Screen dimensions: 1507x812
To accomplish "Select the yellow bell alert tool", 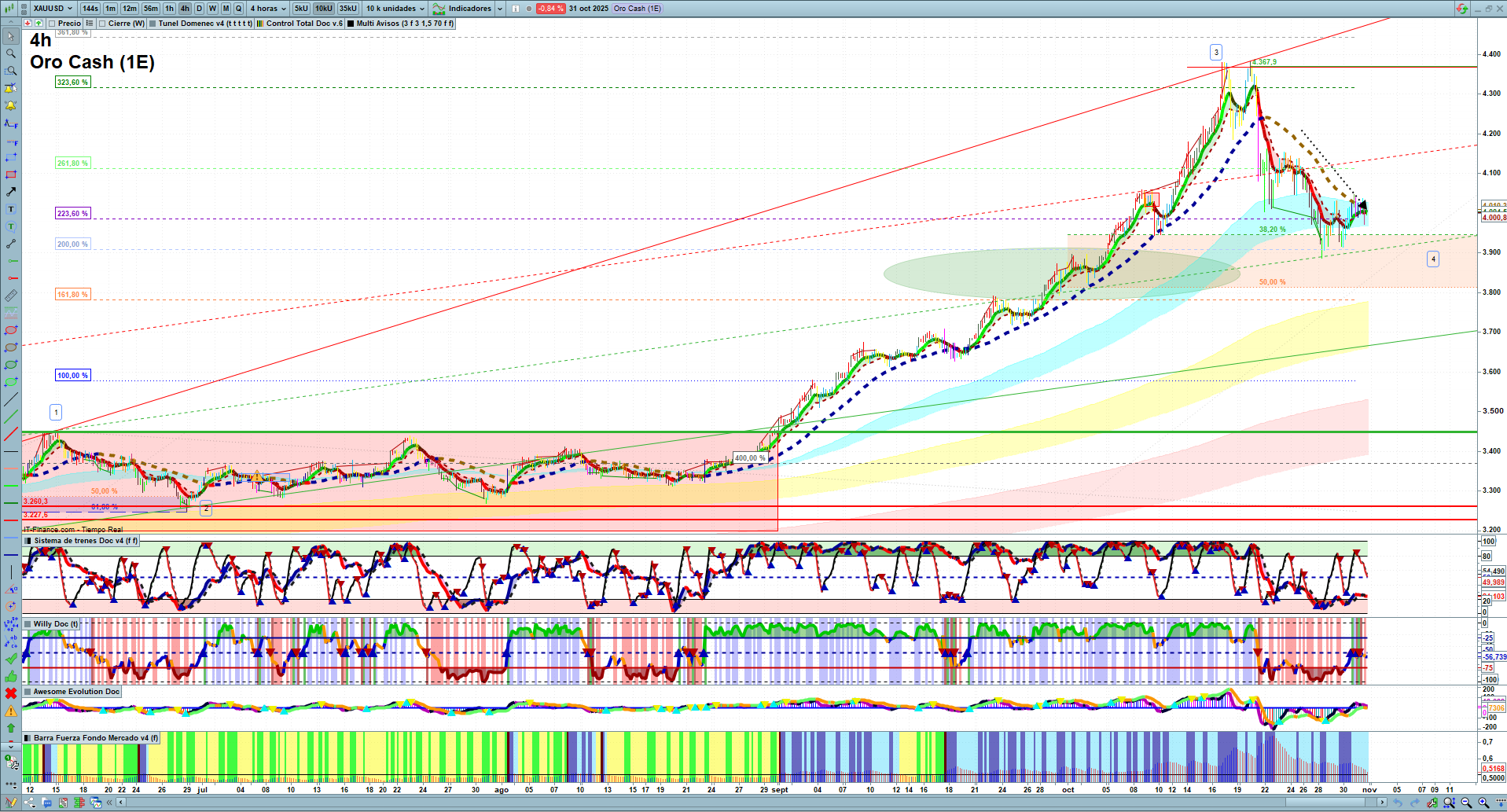I will tap(11, 105).
